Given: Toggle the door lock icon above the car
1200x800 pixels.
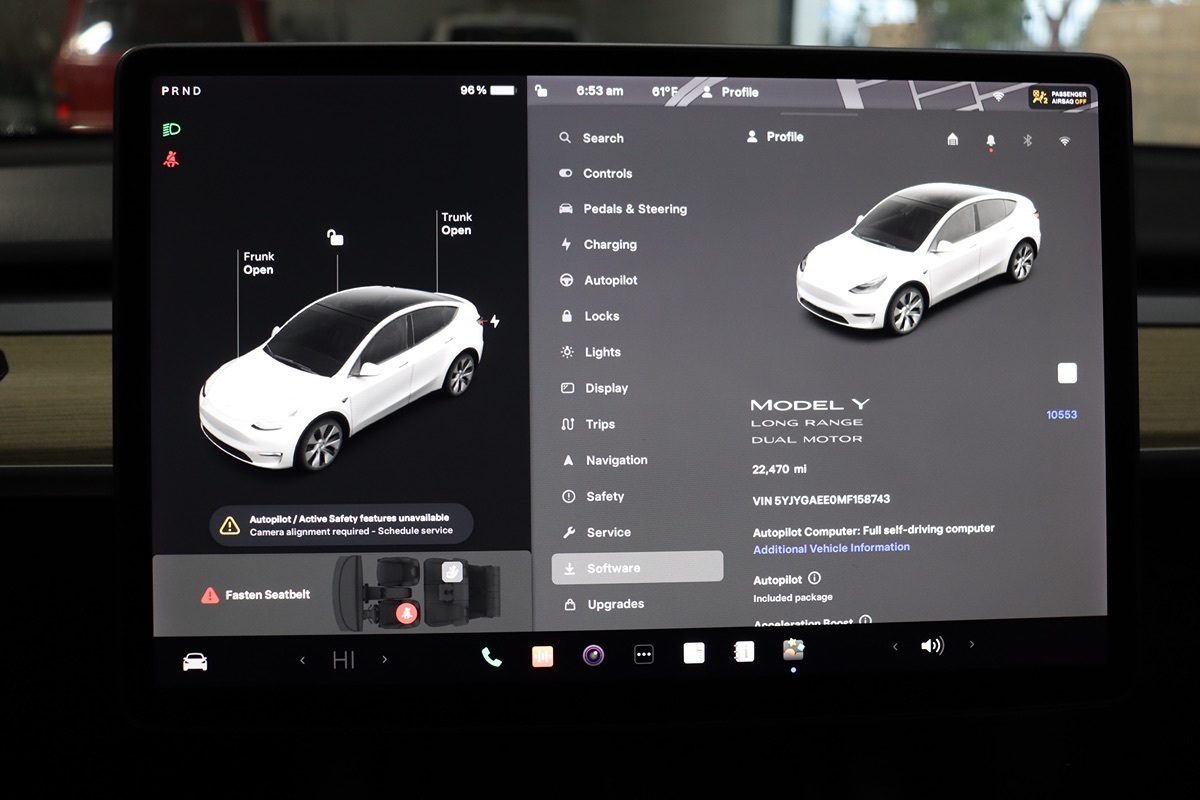Looking at the screenshot, I should (335, 237).
